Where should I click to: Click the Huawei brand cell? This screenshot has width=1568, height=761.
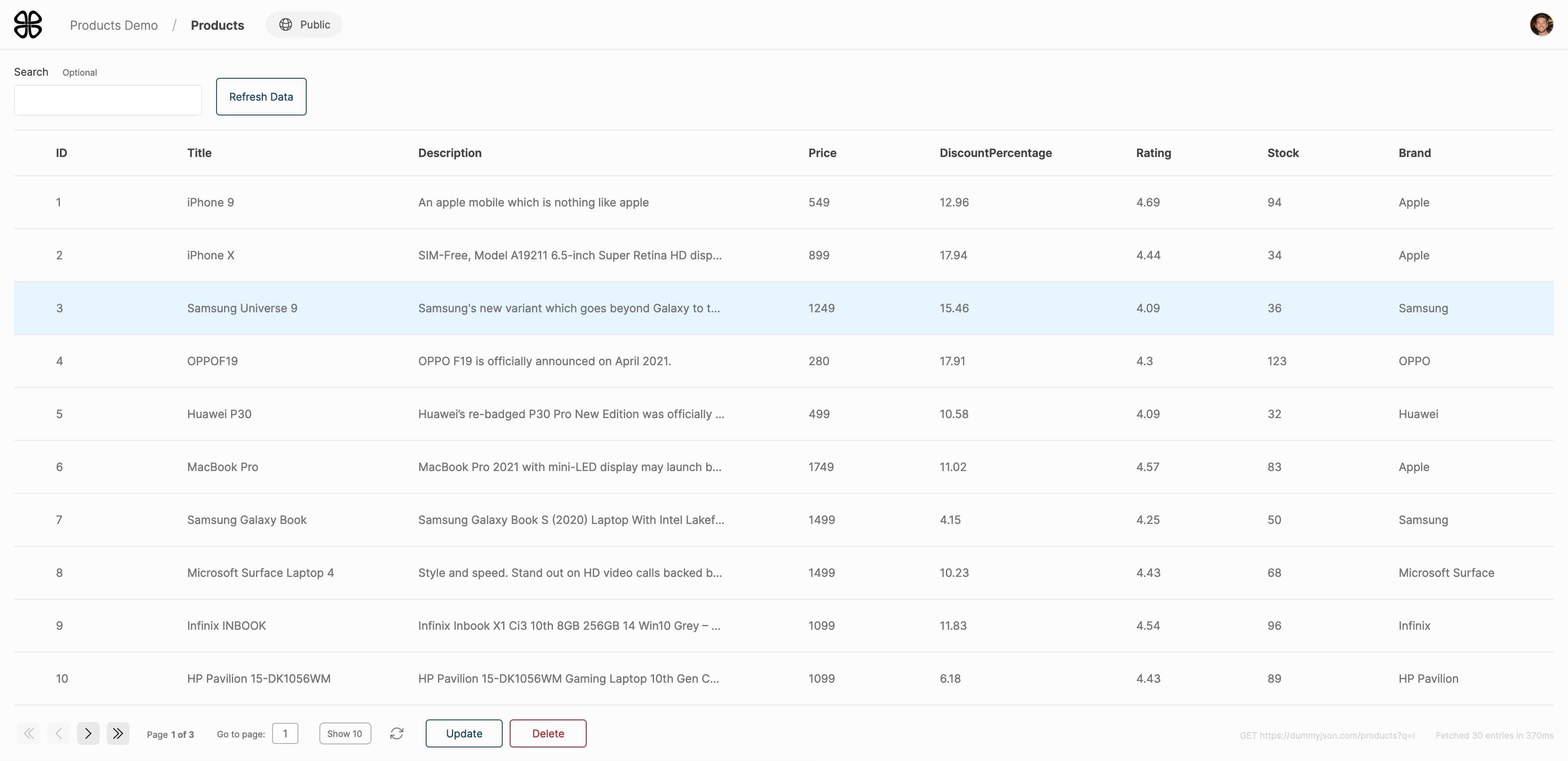(x=1418, y=414)
